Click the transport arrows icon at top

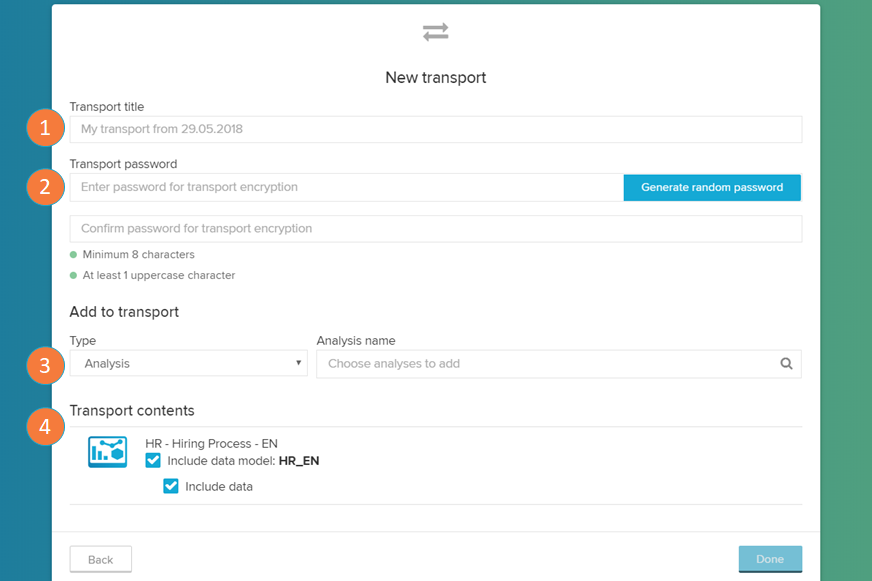pos(435,33)
